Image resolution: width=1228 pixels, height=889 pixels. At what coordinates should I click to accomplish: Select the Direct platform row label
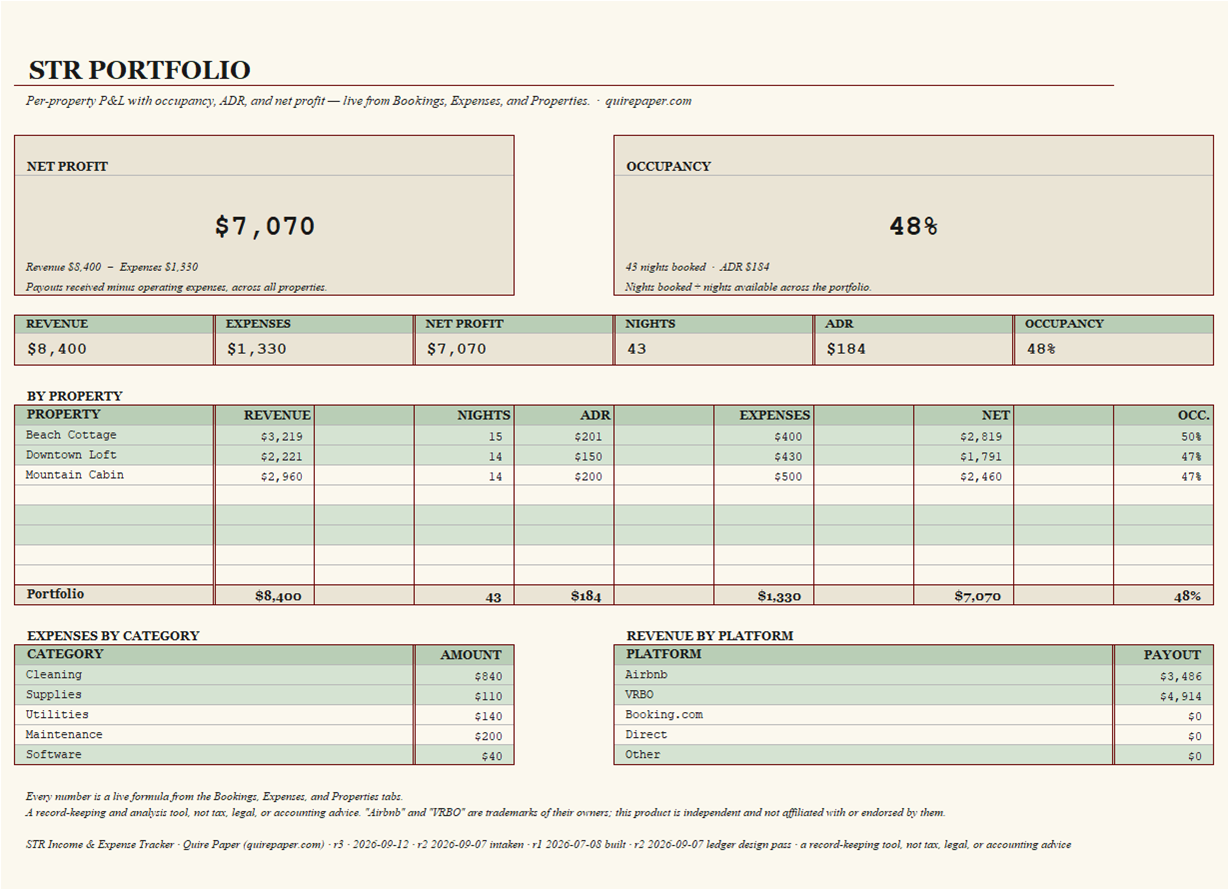pyautogui.click(x=646, y=735)
